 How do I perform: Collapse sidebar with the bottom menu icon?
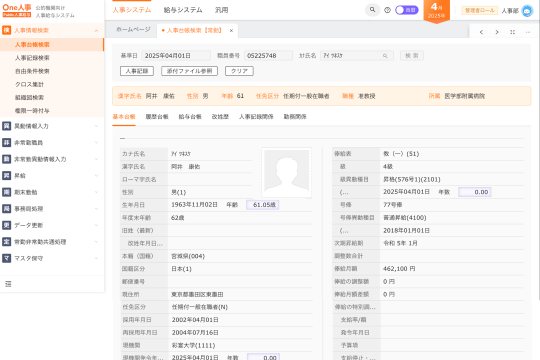8,284
